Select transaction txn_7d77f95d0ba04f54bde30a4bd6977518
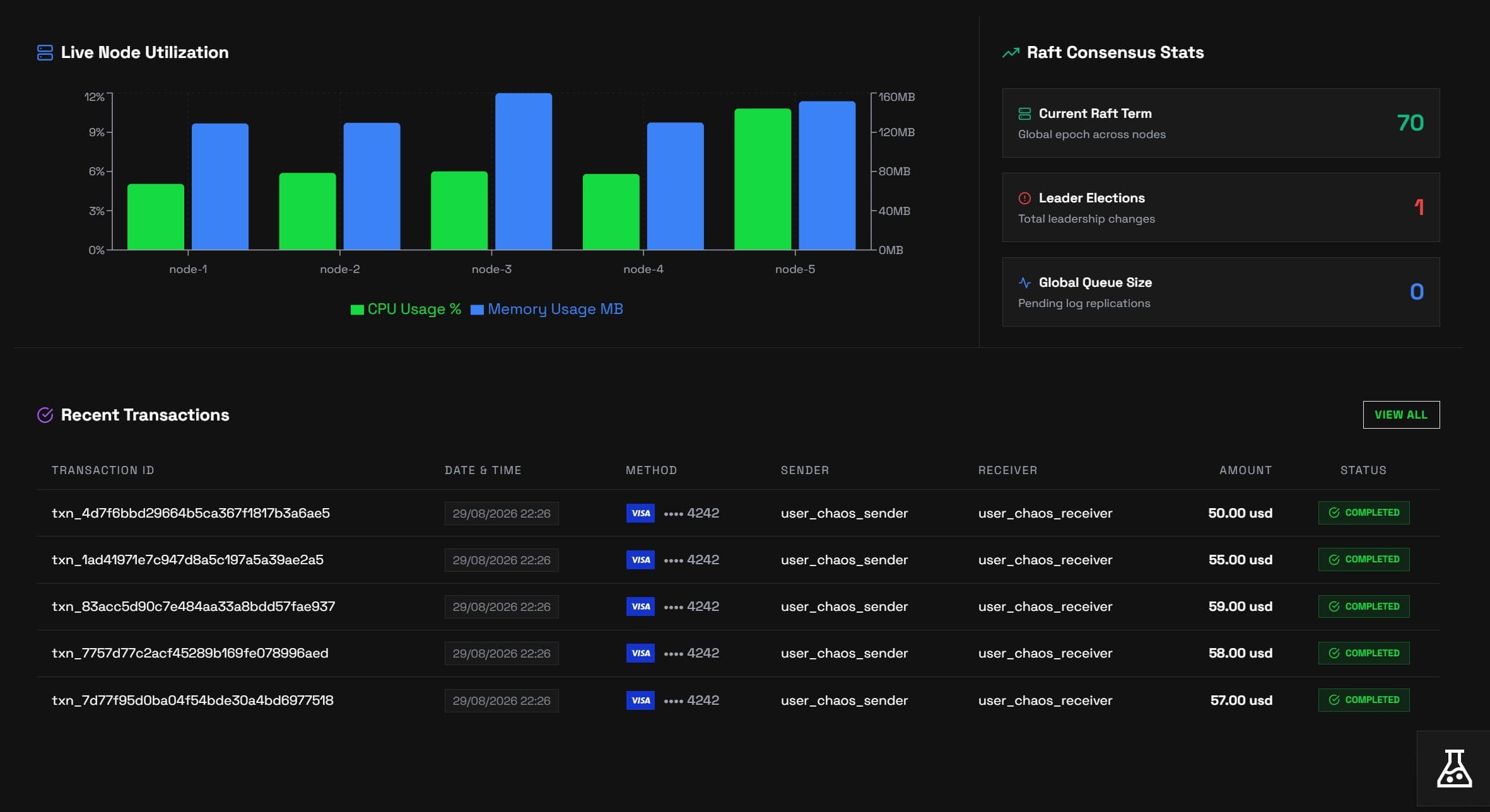Image resolution: width=1490 pixels, height=812 pixels. point(192,700)
